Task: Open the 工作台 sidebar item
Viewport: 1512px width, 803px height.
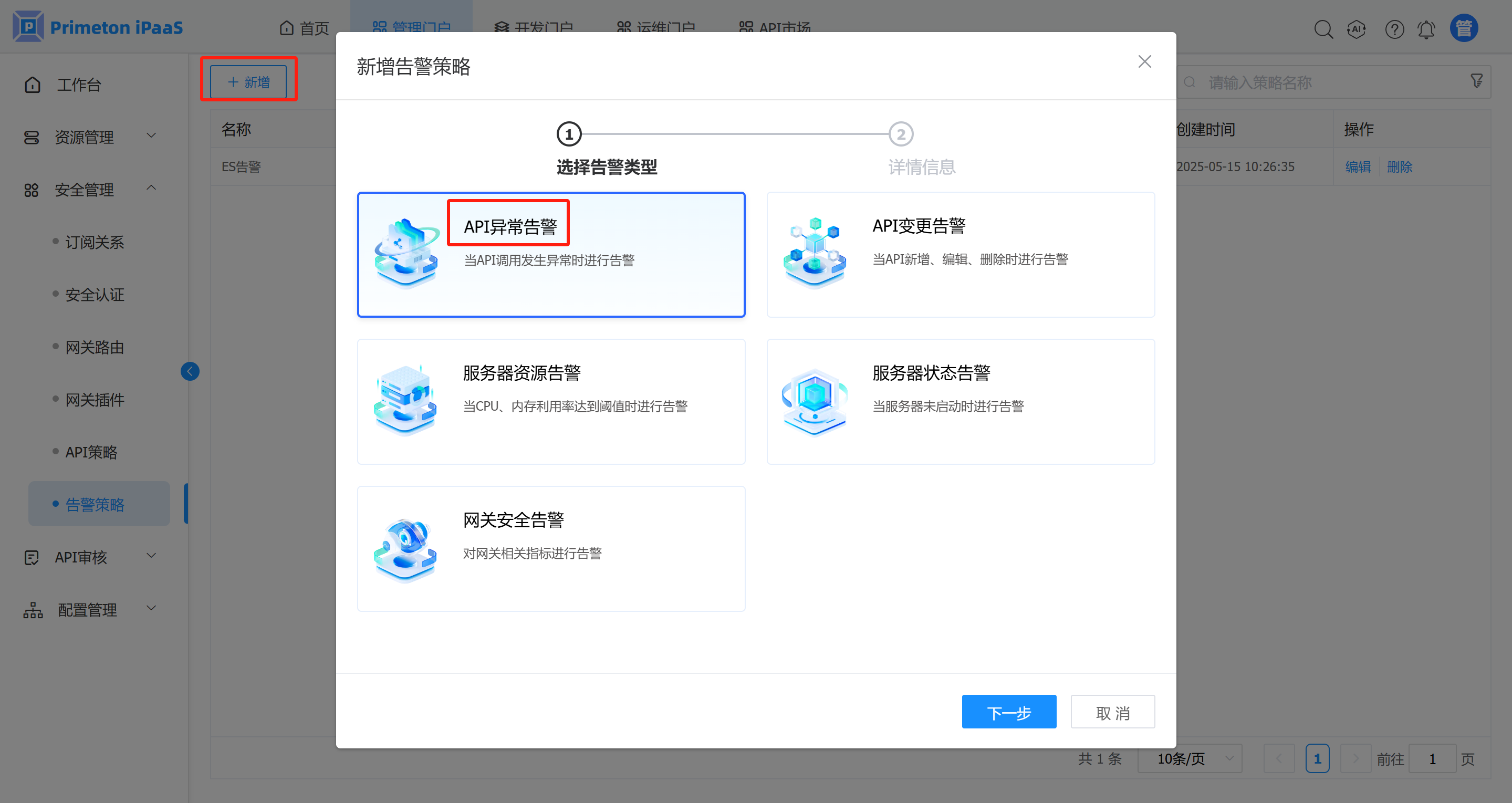Action: [79, 85]
